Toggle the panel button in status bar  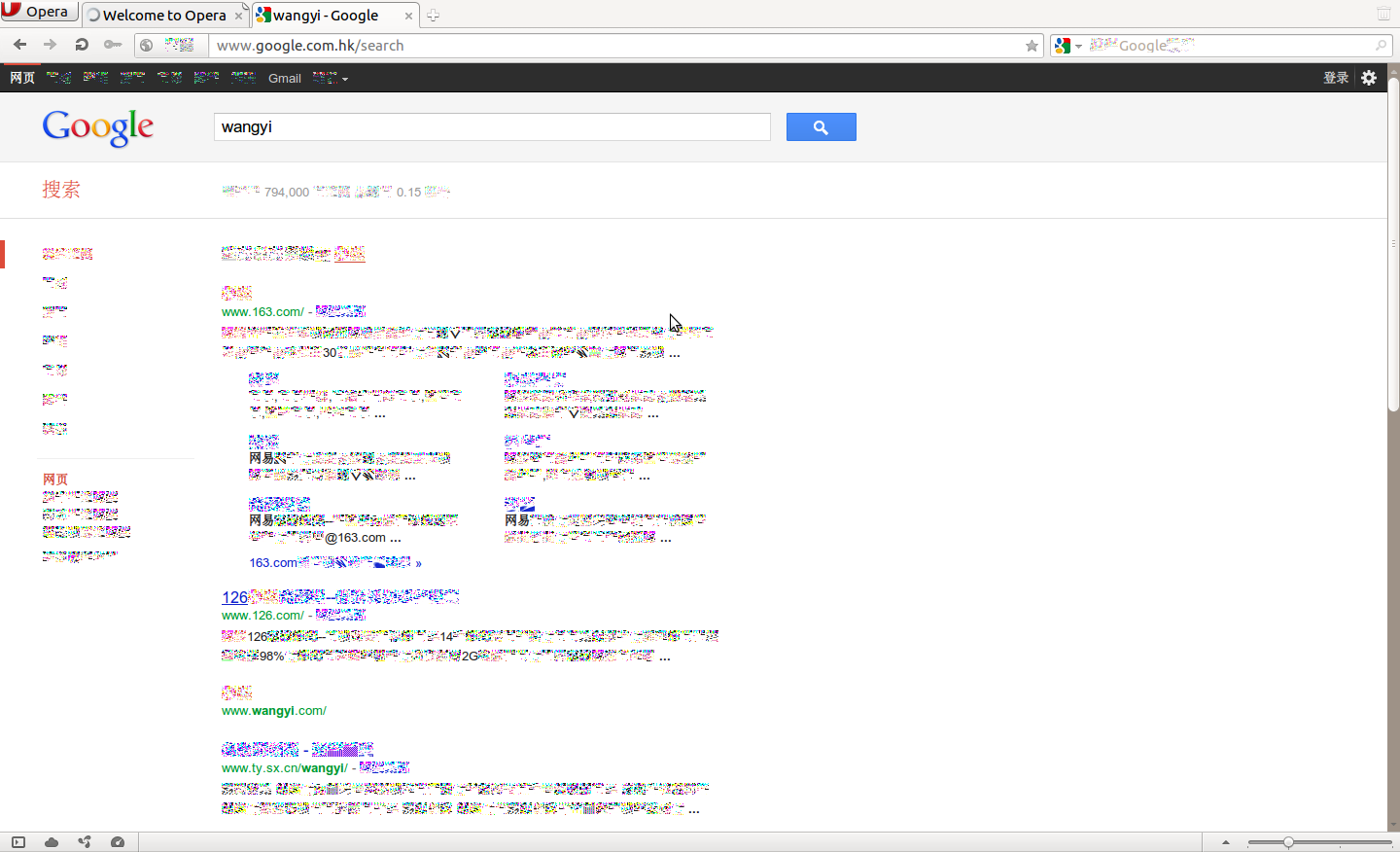(18, 842)
